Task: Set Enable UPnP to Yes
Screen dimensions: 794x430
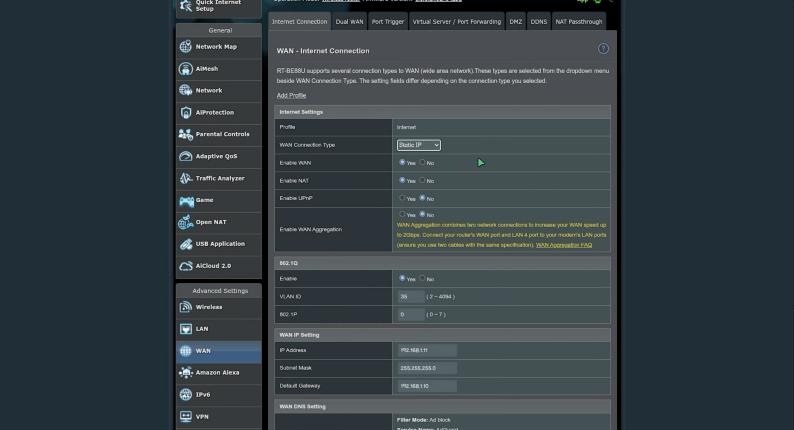Action: [402, 198]
